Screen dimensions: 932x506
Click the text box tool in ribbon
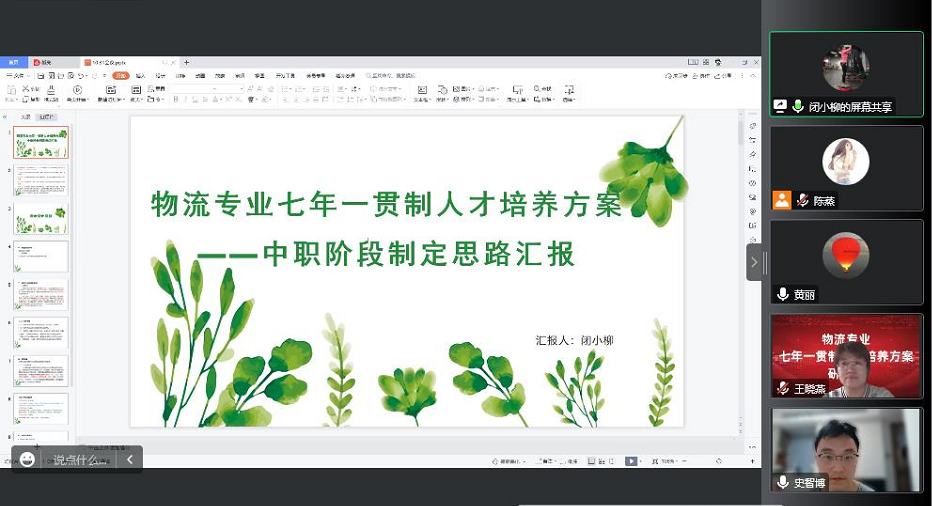[422, 90]
